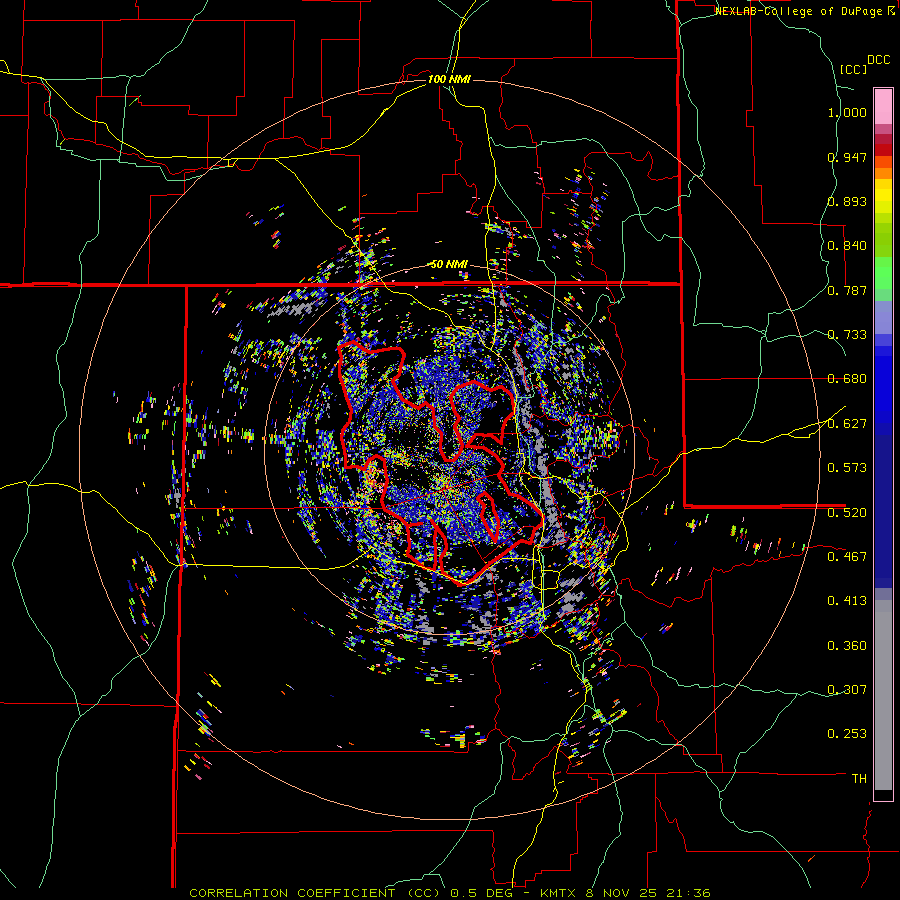
Task: Click the TH threshold label
Action: point(859,778)
